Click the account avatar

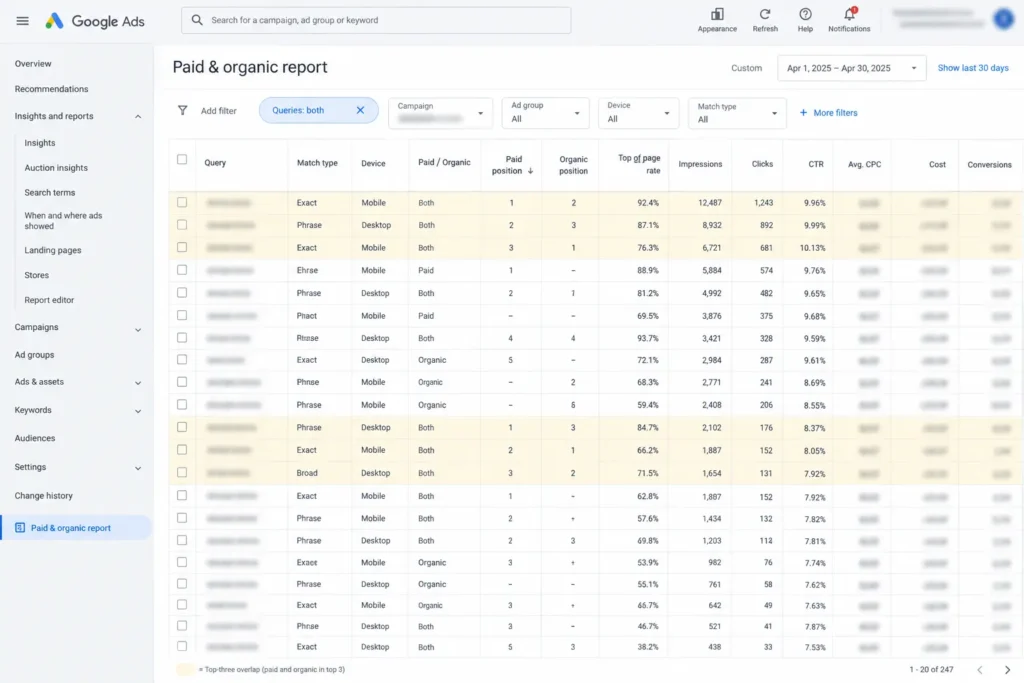(1002, 20)
